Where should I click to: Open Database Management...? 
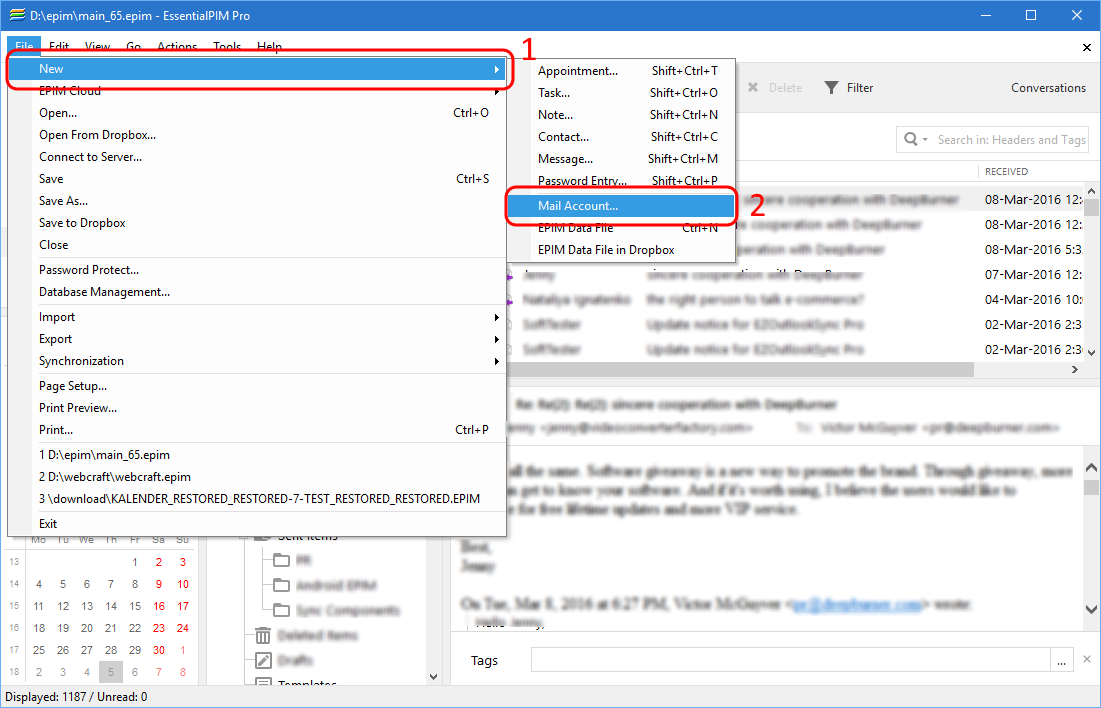click(x=257, y=292)
